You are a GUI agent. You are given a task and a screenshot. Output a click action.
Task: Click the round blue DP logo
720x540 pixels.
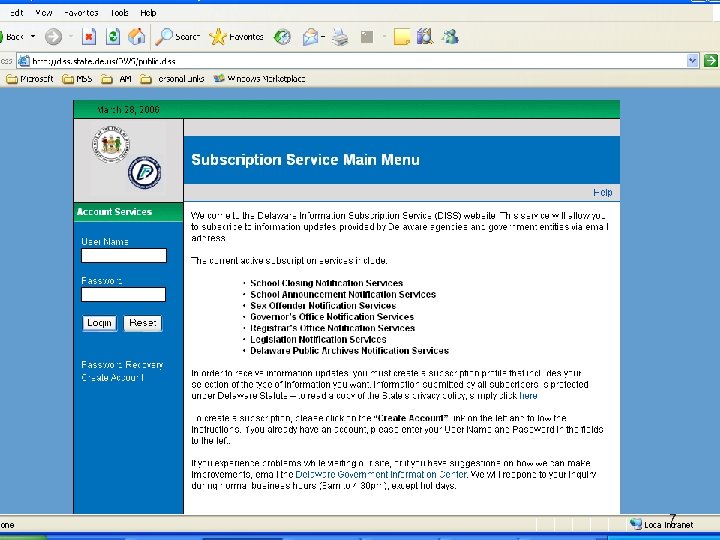[144, 173]
